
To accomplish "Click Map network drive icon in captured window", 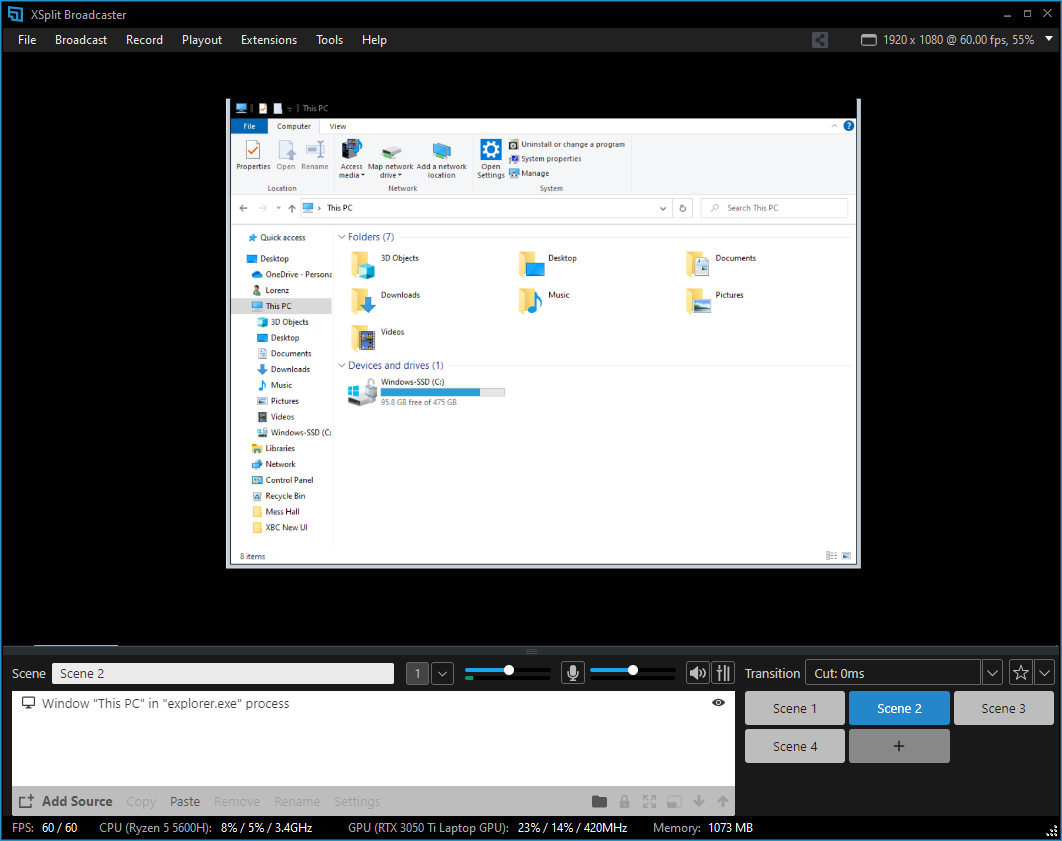I will click(391, 152).
